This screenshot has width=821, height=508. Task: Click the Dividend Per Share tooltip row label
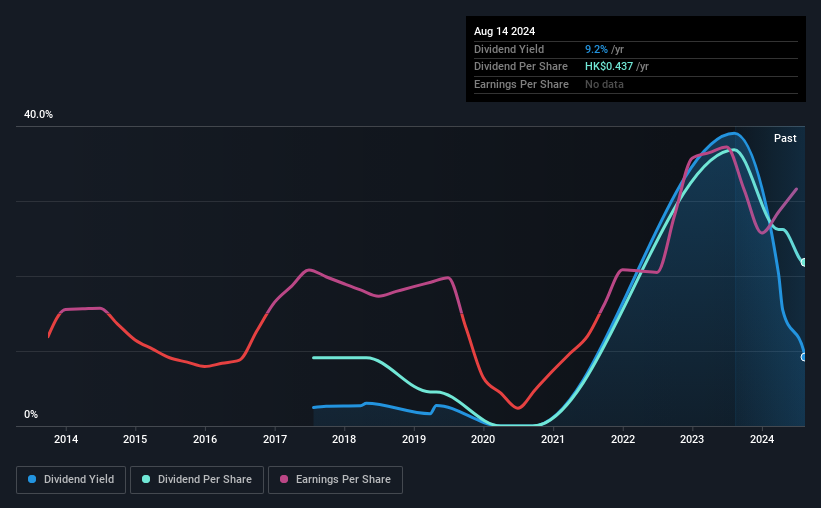coord(520,67)
